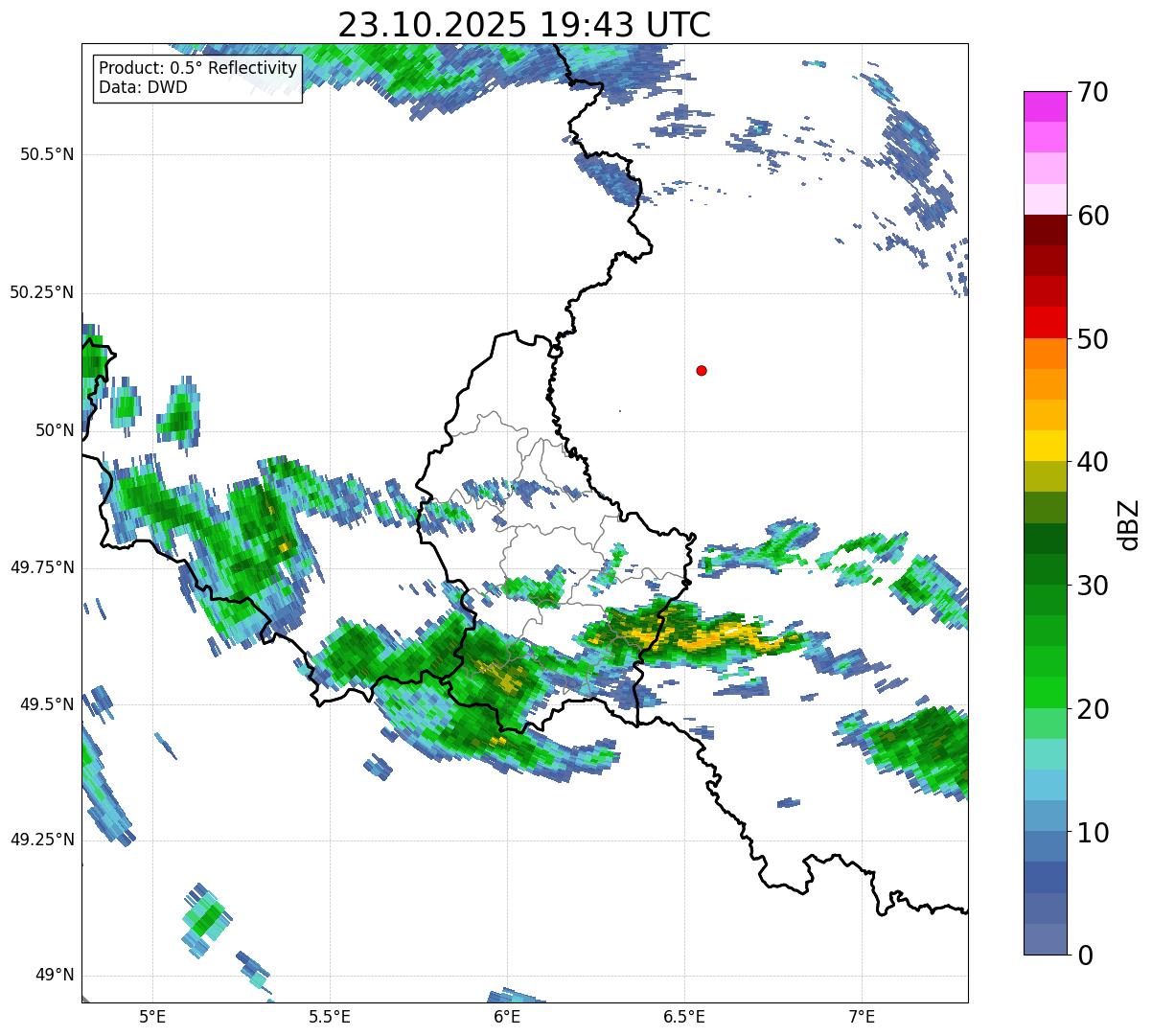The width and height of the screenshot is (1152, 1036).
Task: Click the light cyan colorbar segment below 20
Action: (1044, 753)
